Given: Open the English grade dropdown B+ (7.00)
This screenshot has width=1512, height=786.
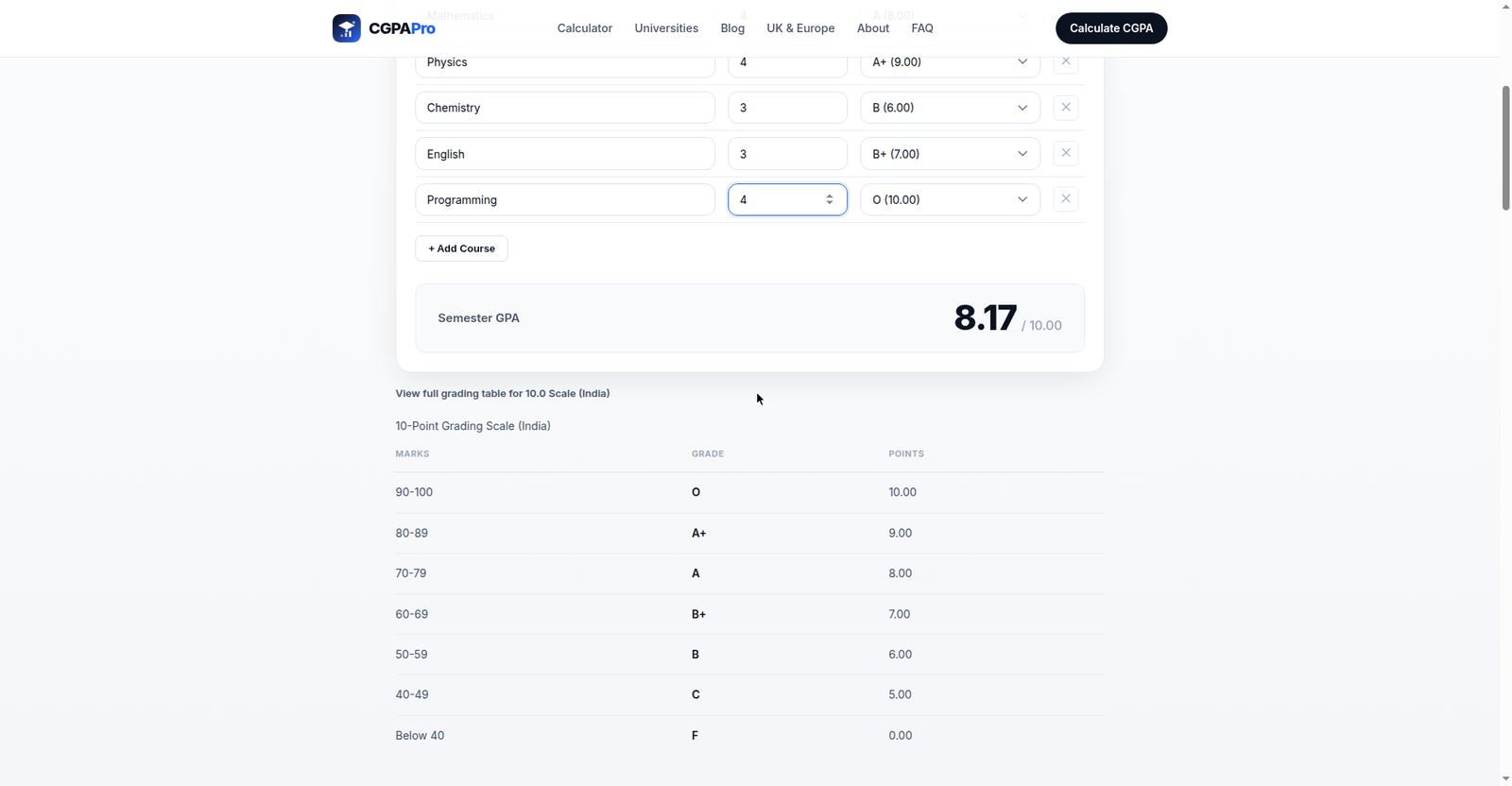Looking at the screenshot, I should click(x=950, y=154).
